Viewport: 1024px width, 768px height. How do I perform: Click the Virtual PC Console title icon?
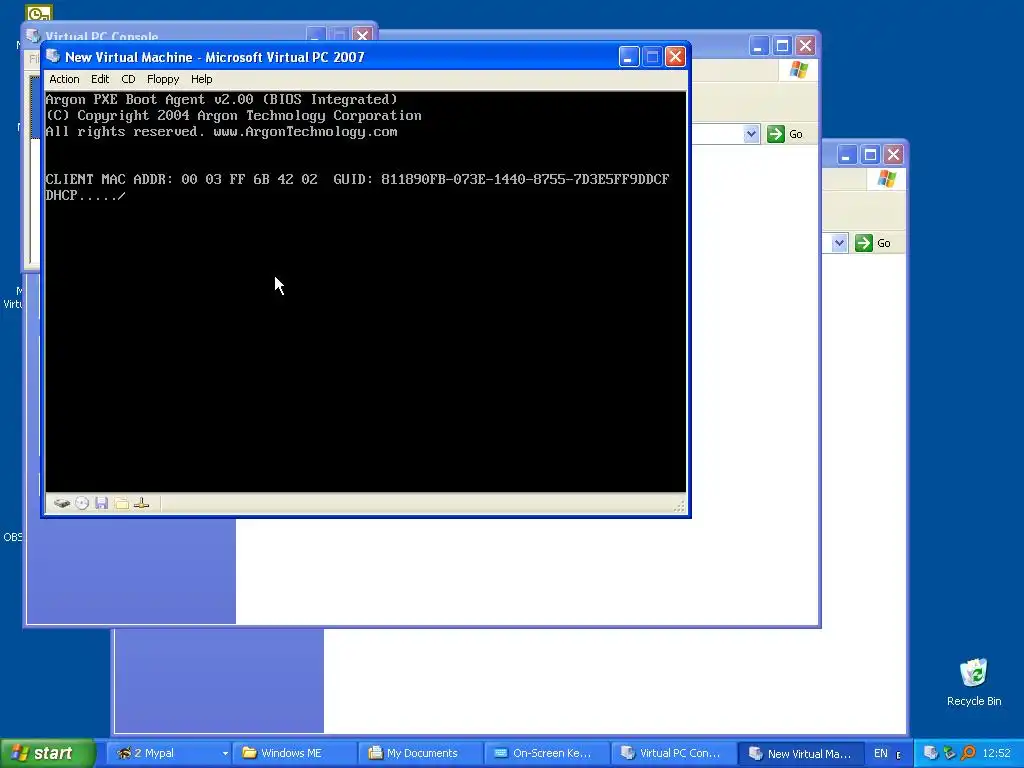point(33,35)
